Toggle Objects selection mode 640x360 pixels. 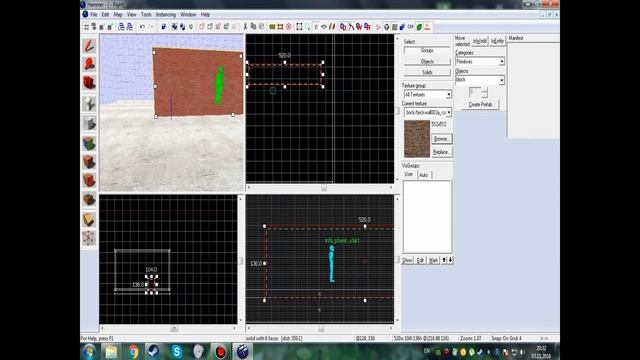[427, 61]
